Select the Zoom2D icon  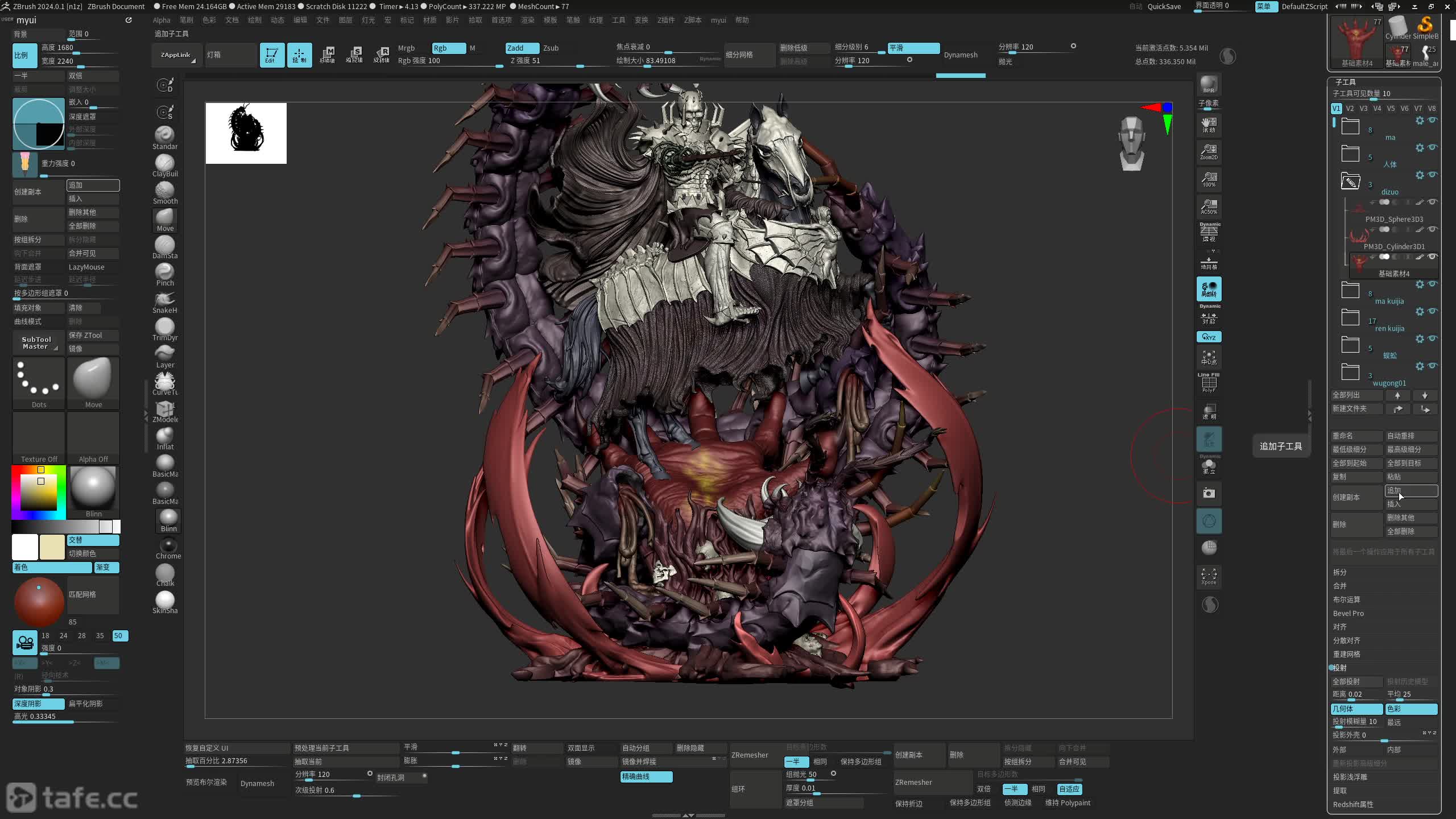1209,152
